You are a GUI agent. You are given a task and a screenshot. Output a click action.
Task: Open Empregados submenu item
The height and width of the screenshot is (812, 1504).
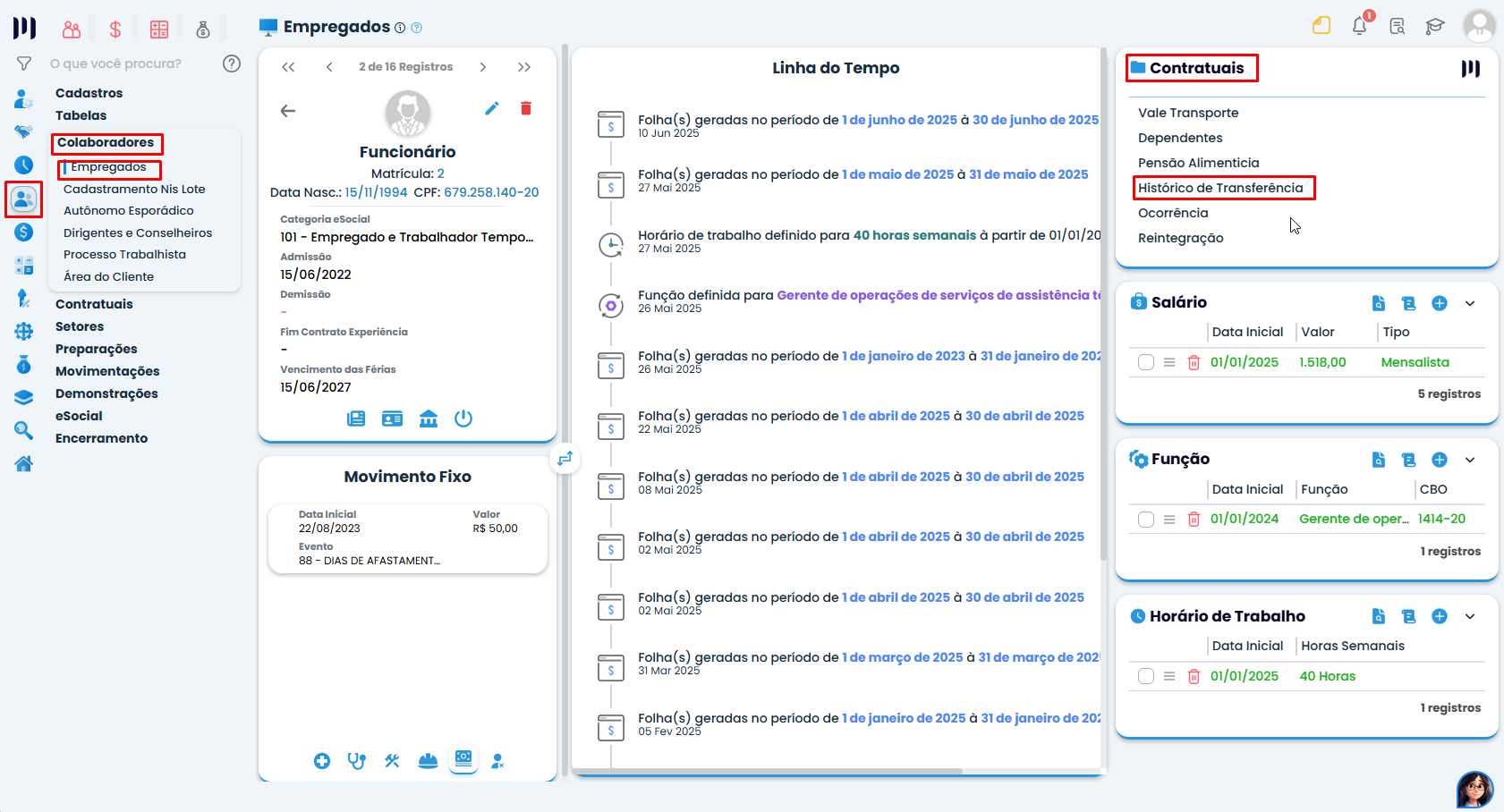[108, 167]
